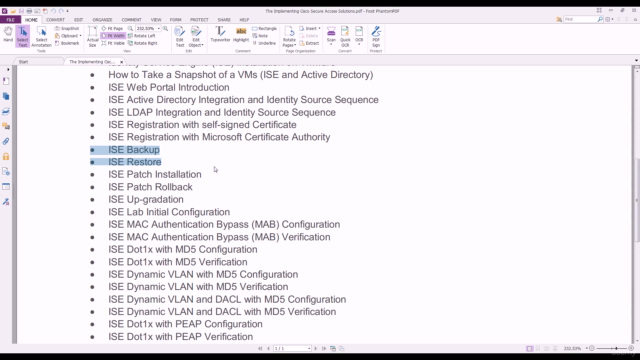Open the Pages panel in left sidebar

[6, 96]
